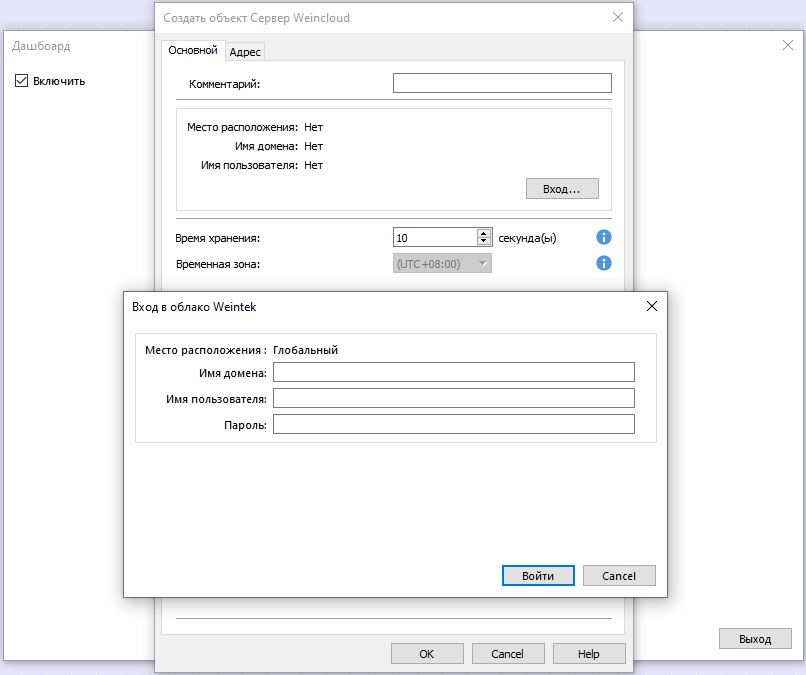Click the Выход button in Дашбоард window
Viewport: 806px width, 675px height.
[x=755, y=638]
